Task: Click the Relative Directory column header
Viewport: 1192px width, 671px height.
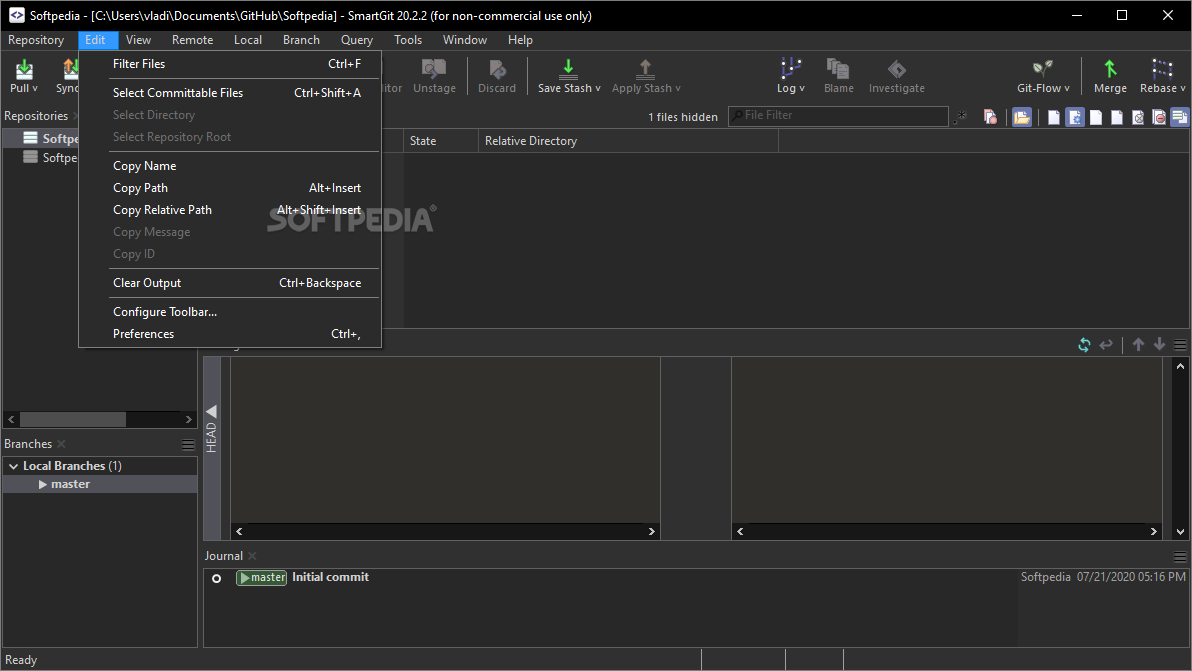Action: click(x=628, y=141)
